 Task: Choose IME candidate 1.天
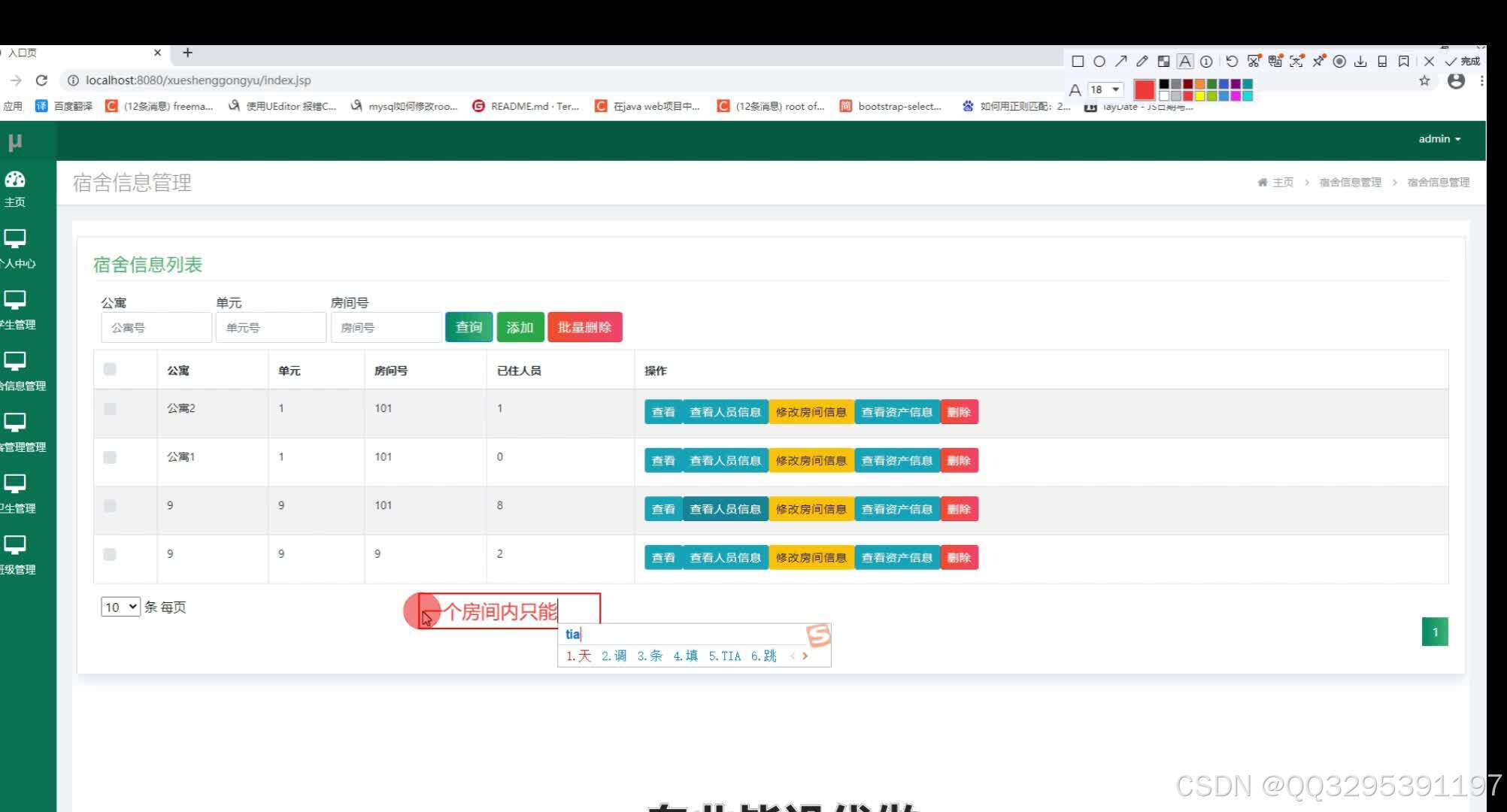(x=578, y=656)
